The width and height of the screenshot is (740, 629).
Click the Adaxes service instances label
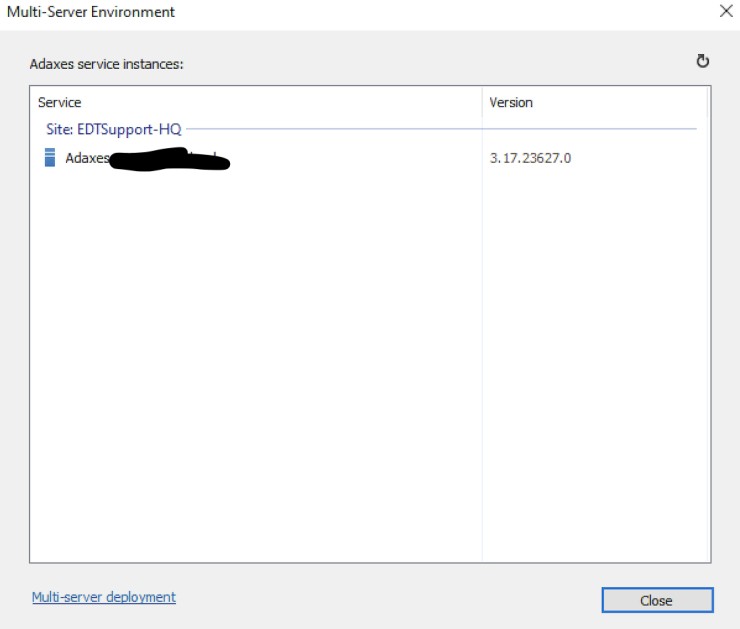pos(107,64)
